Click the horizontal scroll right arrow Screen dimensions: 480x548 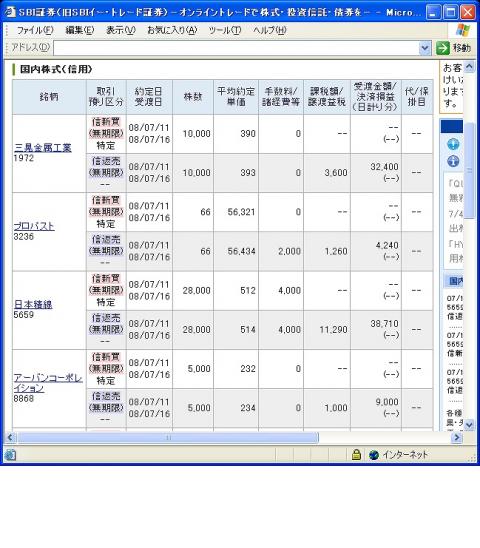457,437
